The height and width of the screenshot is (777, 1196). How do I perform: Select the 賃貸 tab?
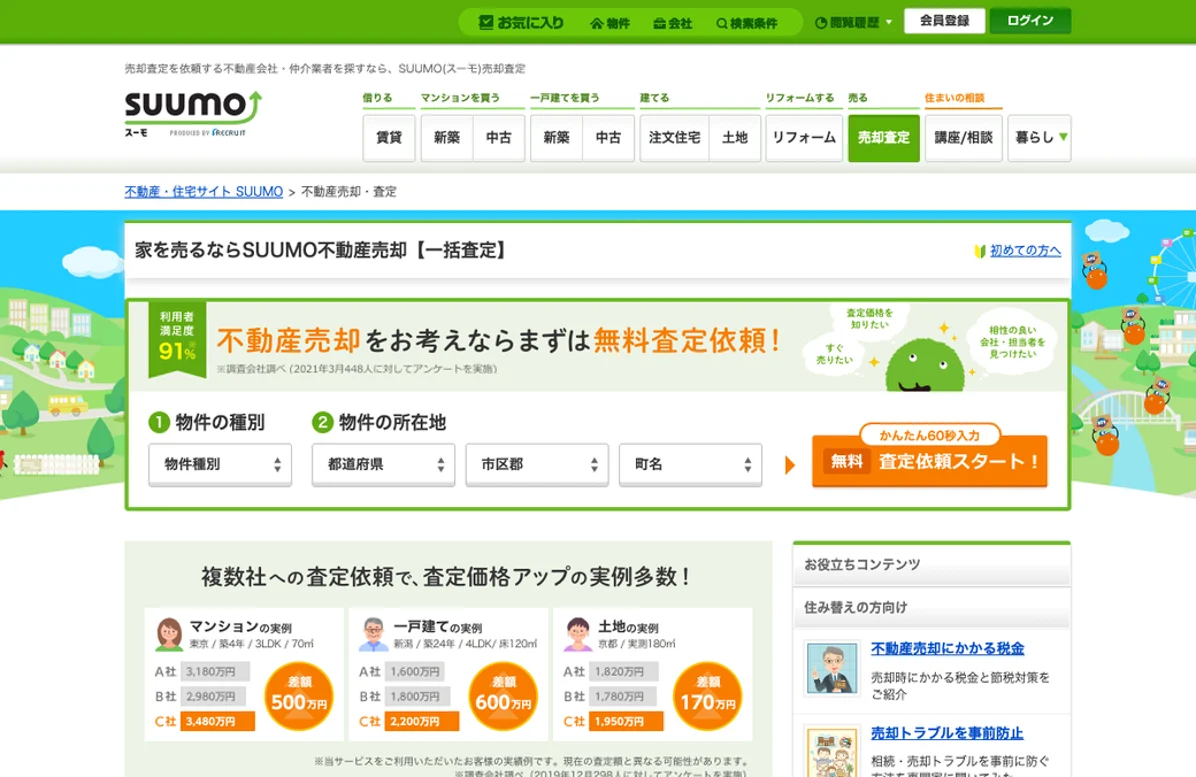[x=389, y=138]
